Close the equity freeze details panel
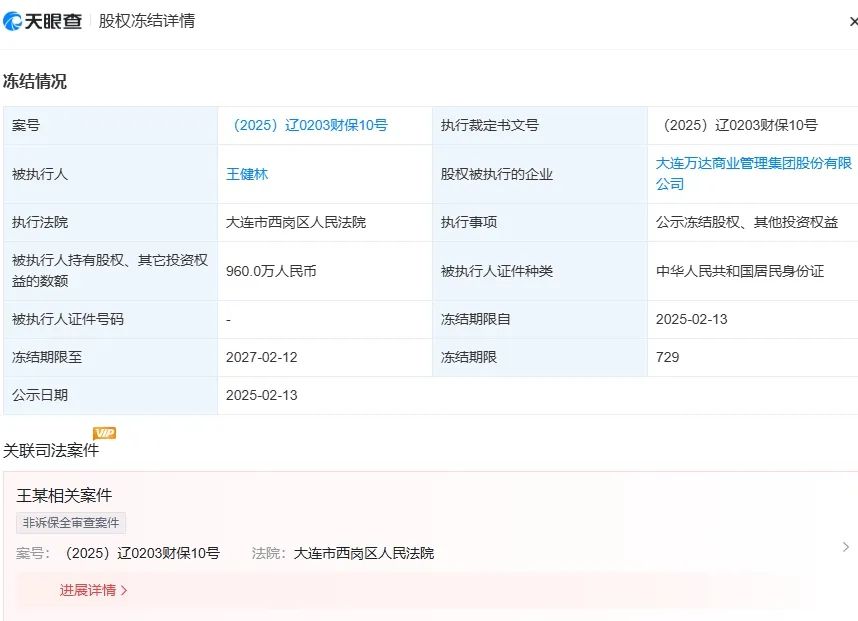Screen dimensions: 858x621 point(852,21)
